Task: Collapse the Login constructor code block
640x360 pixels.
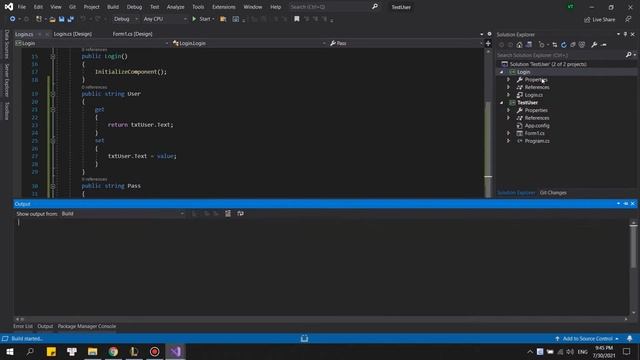Action: coord(53,56)
